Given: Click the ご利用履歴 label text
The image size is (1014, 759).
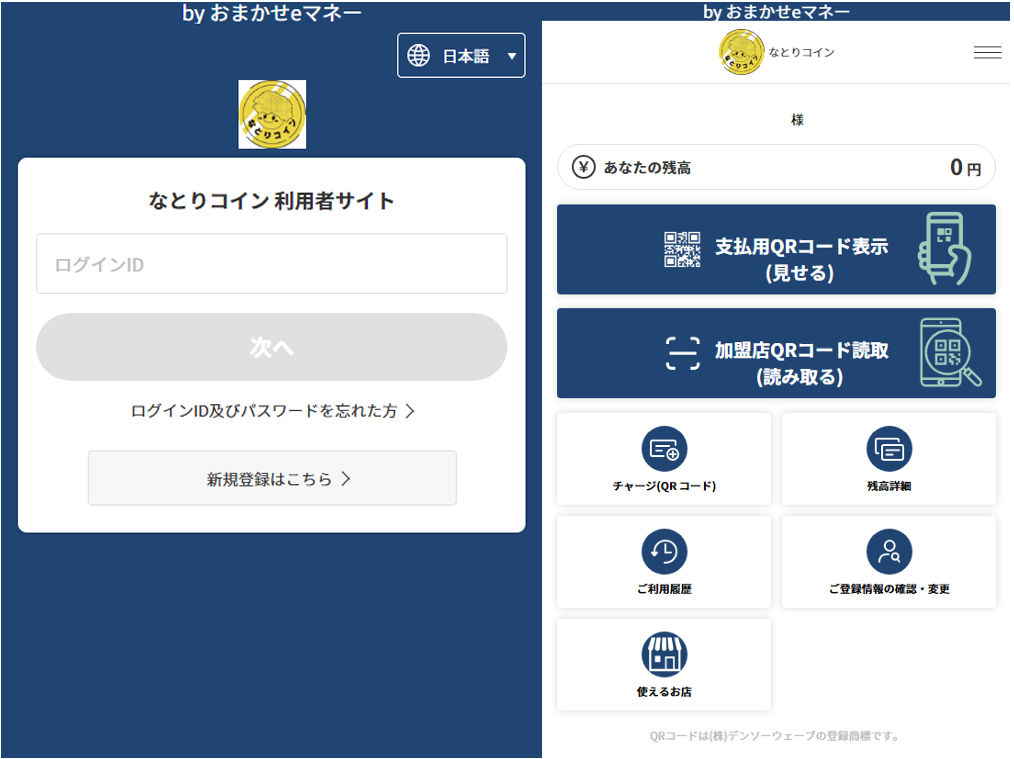Looking at the screenshot, I should point(664,589).
